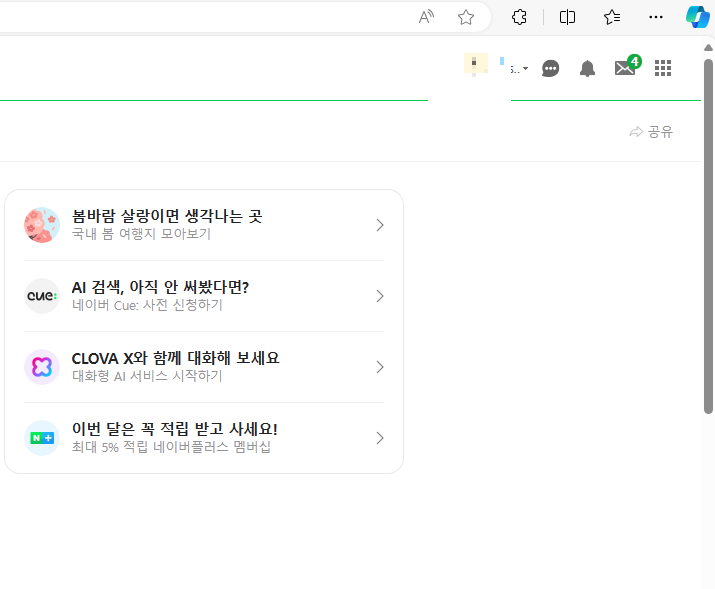Open the browser Extensions puzzle icon
This screenshot has height=589, width=715.
519,17
